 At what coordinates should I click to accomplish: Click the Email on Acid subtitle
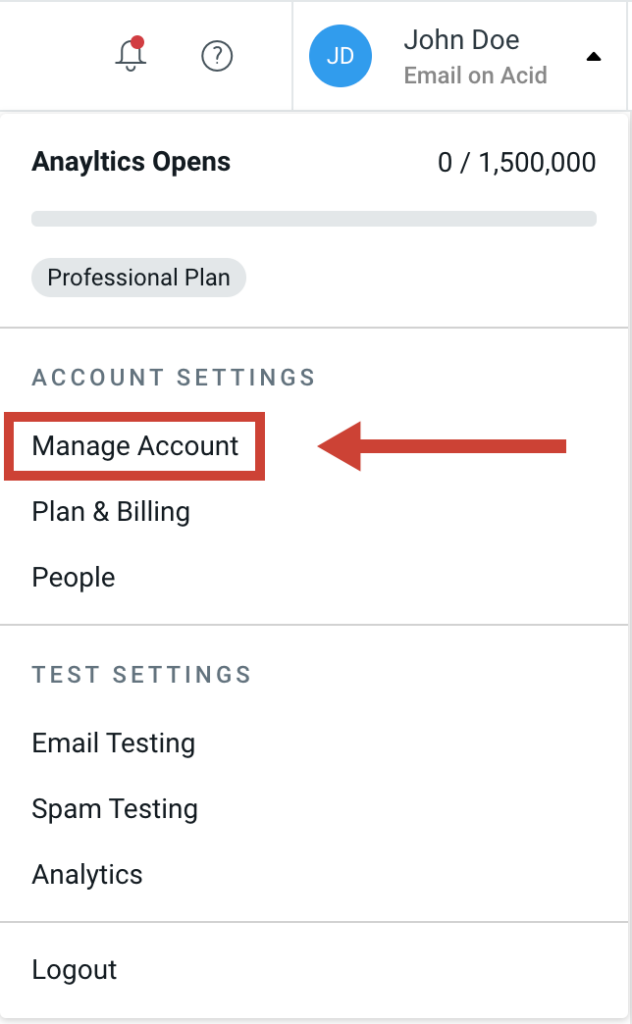(475, 76)
